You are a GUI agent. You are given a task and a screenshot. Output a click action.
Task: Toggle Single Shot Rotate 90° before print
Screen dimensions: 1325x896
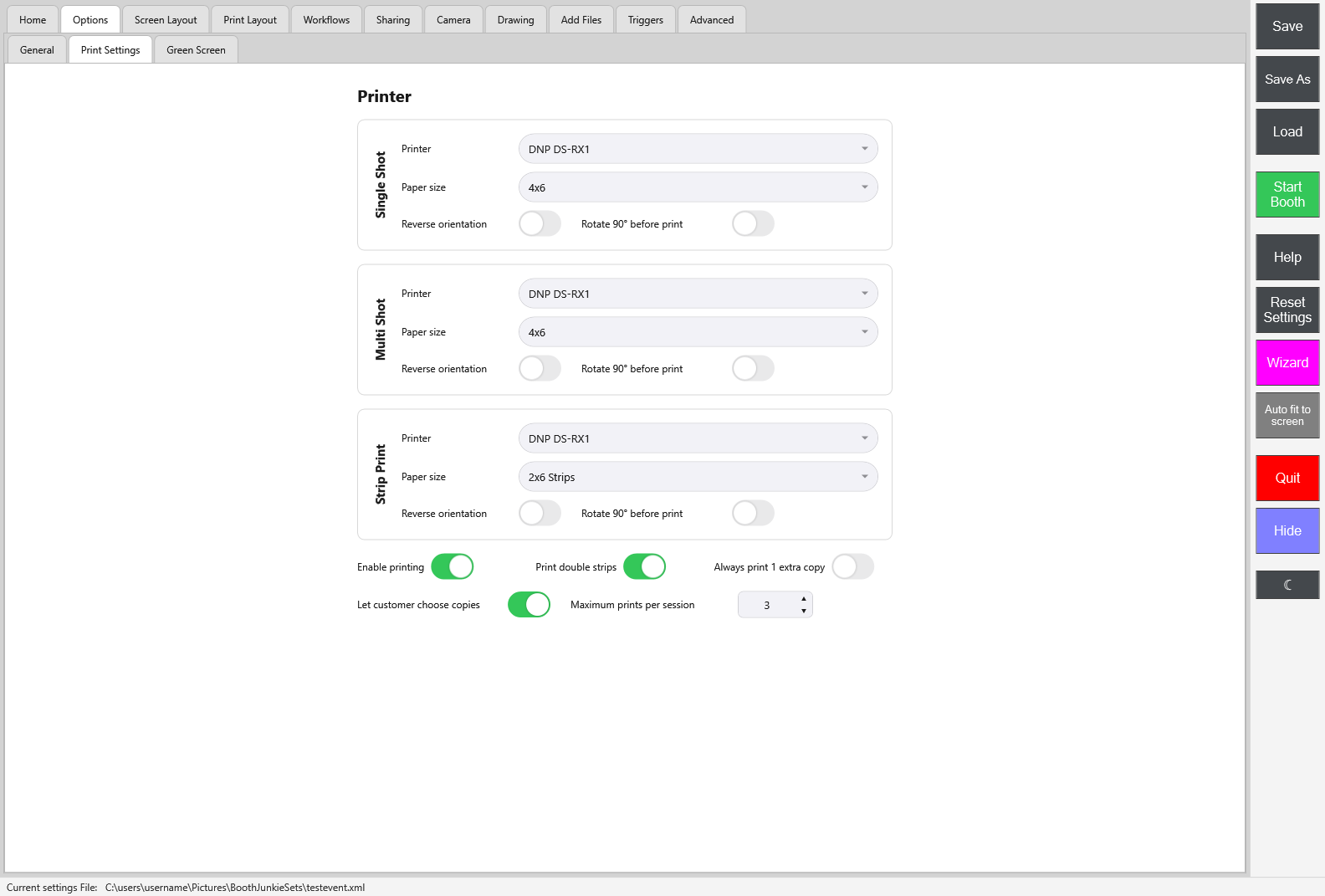753,223
